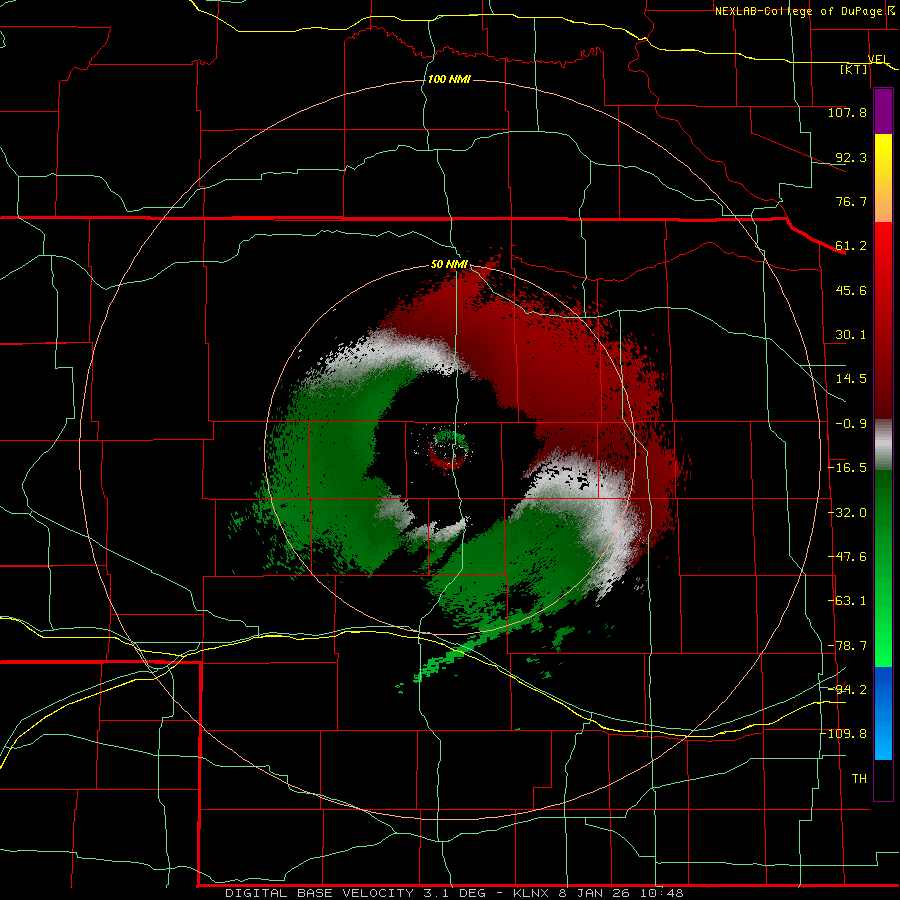
Task: Click the TH legend label
Action: click(859, 779)
